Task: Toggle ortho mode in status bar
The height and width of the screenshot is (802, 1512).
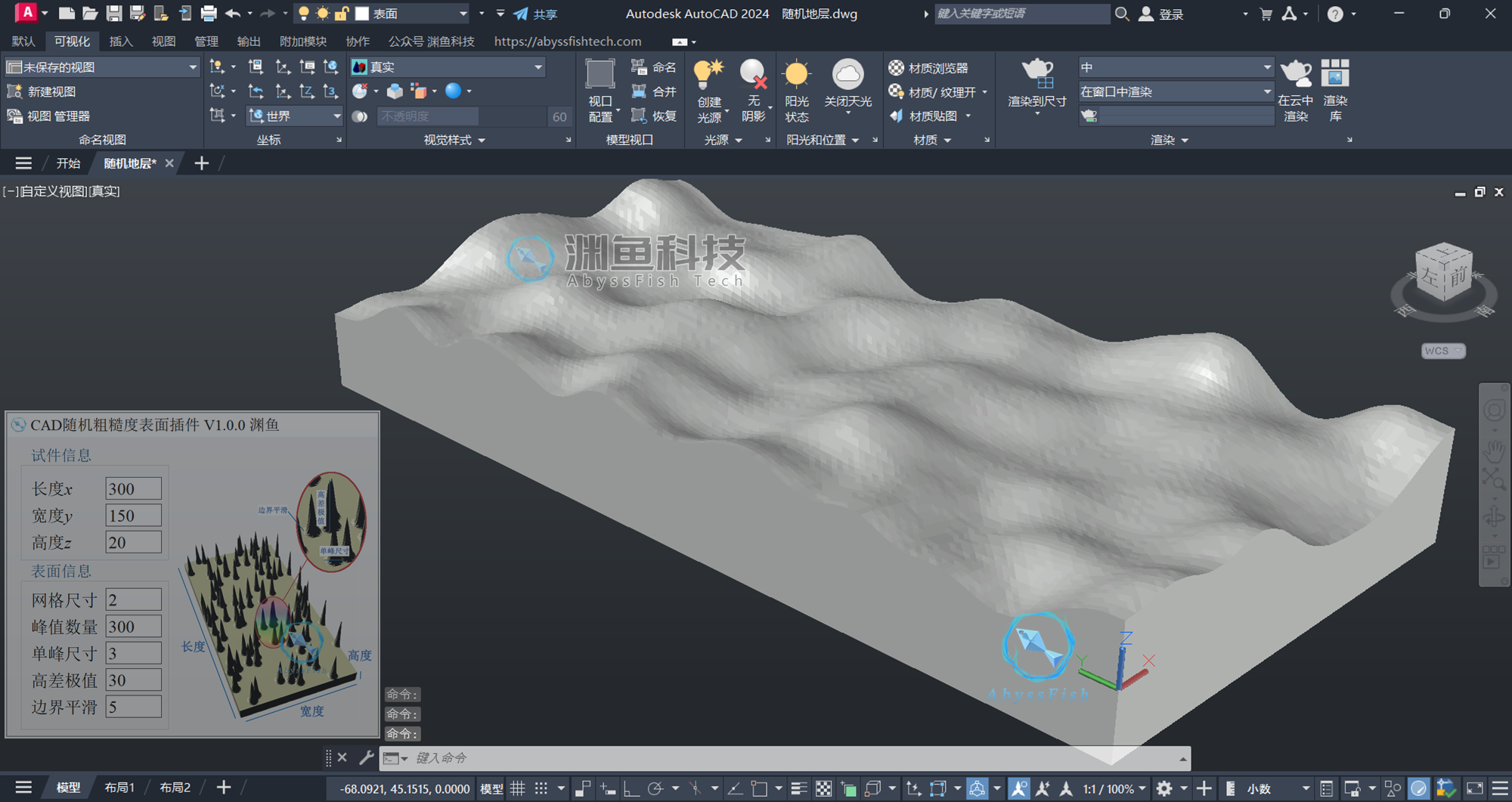Action: tap(631, 788)
